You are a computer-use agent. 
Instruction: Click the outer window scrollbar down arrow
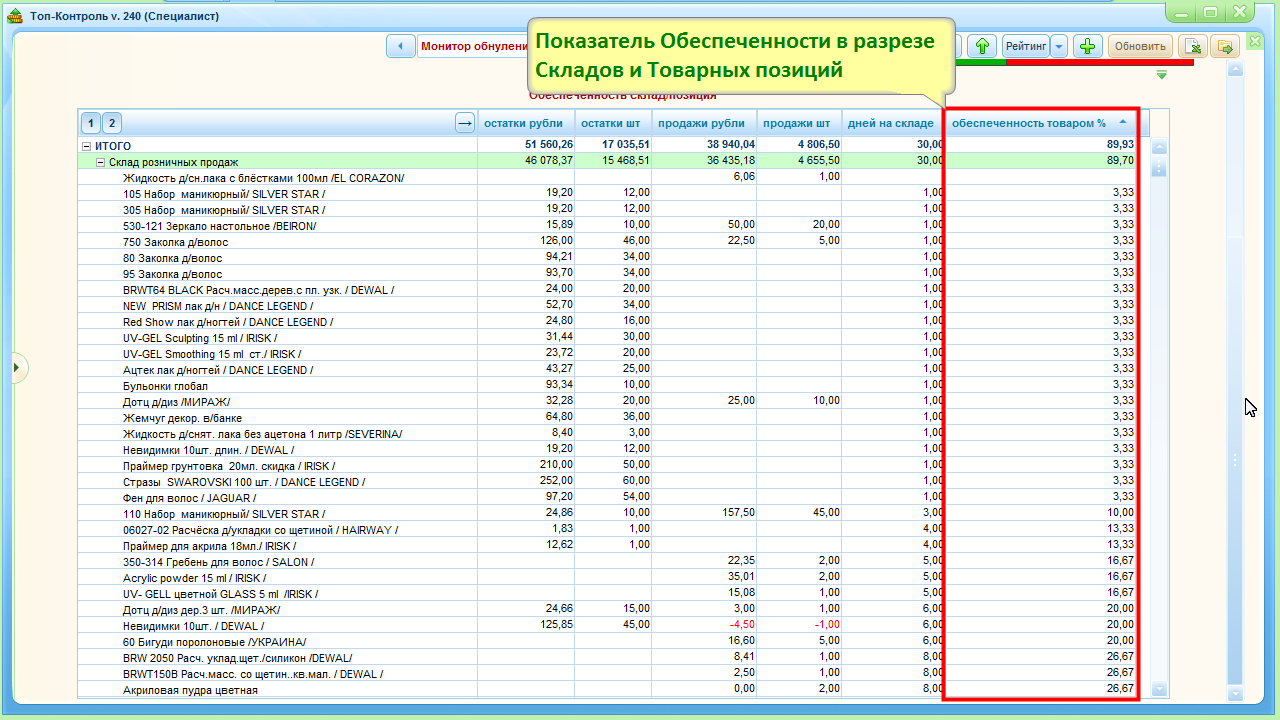point(1235,693)
